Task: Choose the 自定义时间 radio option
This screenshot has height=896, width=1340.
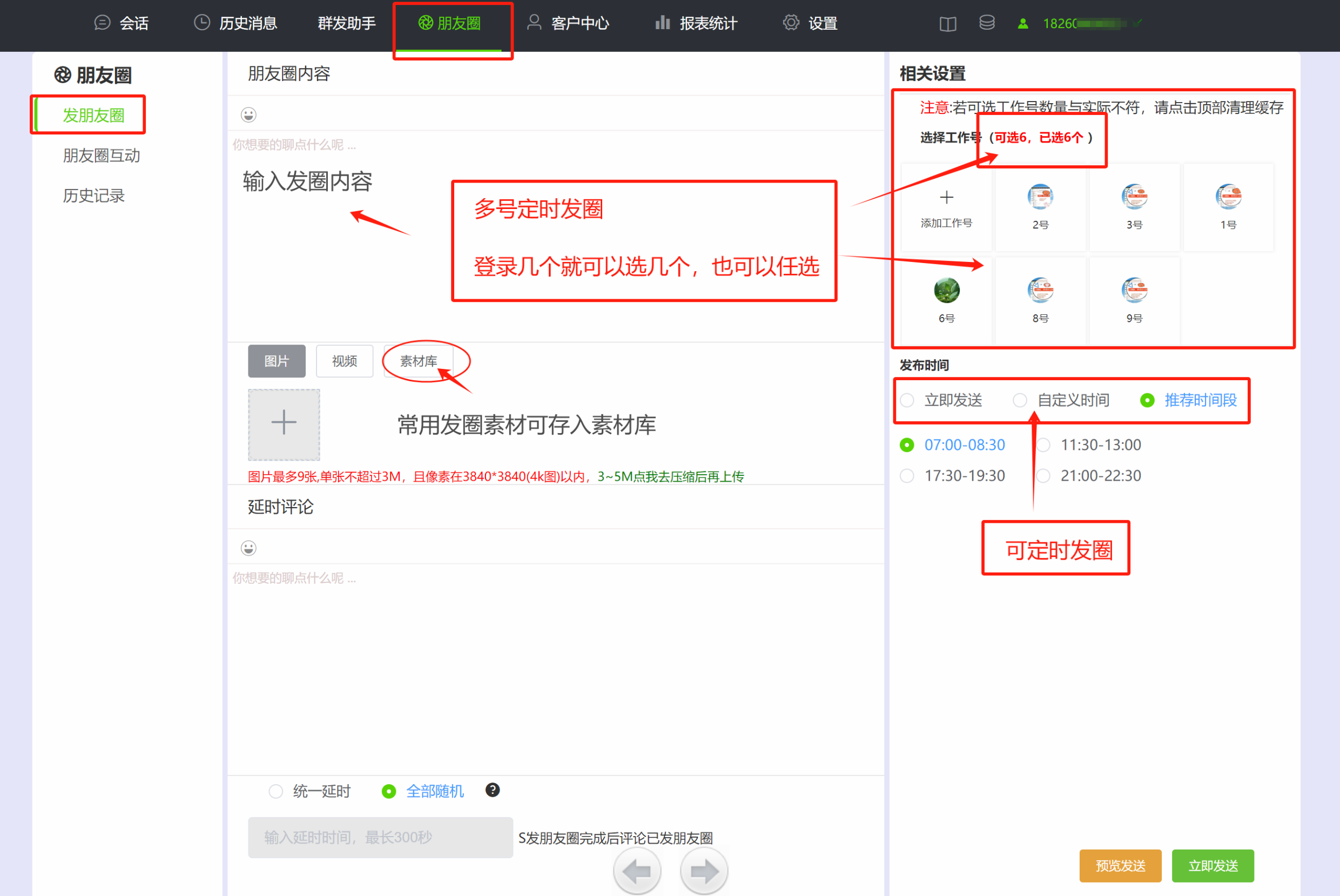Action: 1020,400
